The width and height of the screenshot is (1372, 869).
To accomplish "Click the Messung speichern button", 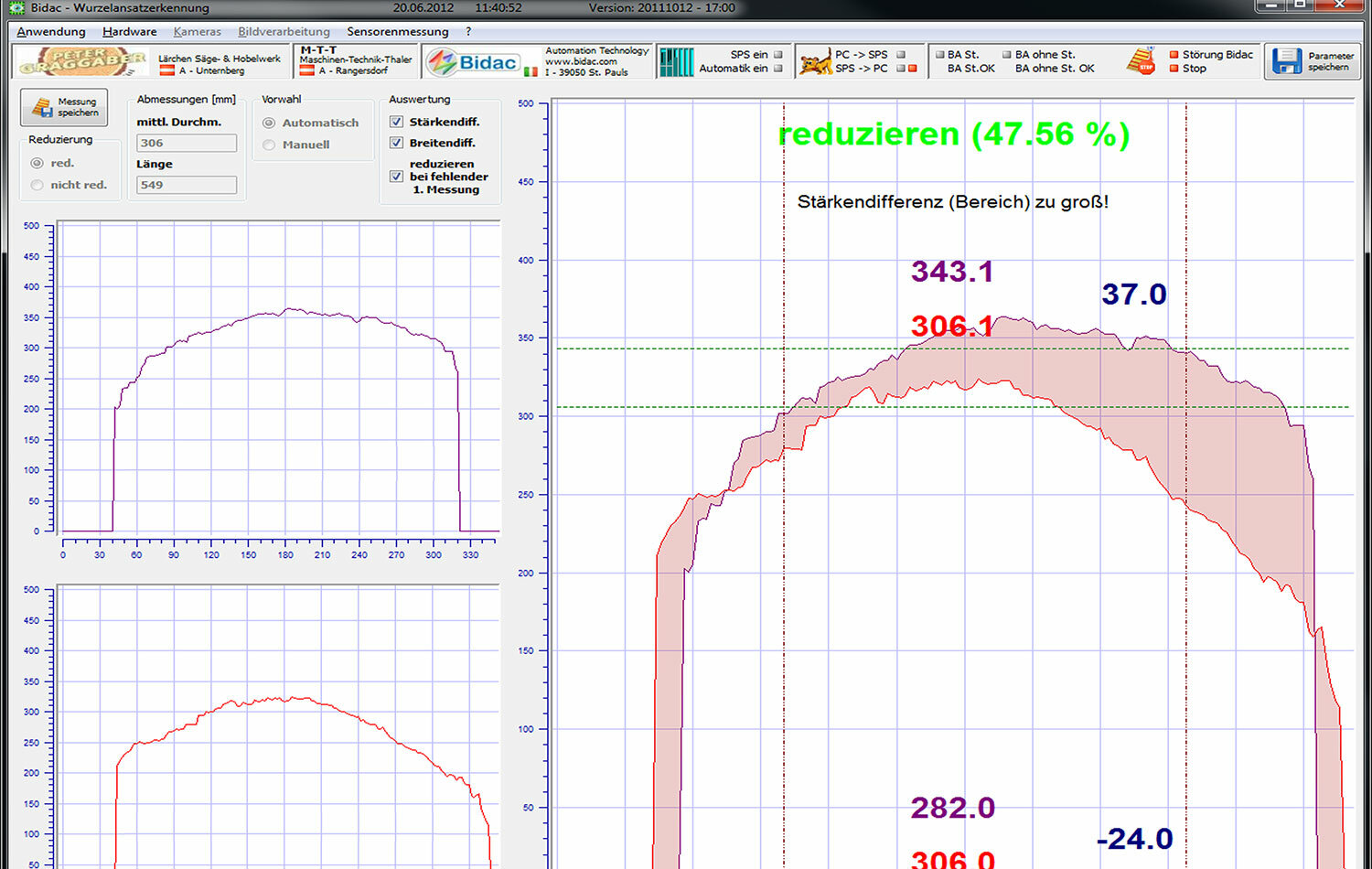I will [x=64, y=107].
